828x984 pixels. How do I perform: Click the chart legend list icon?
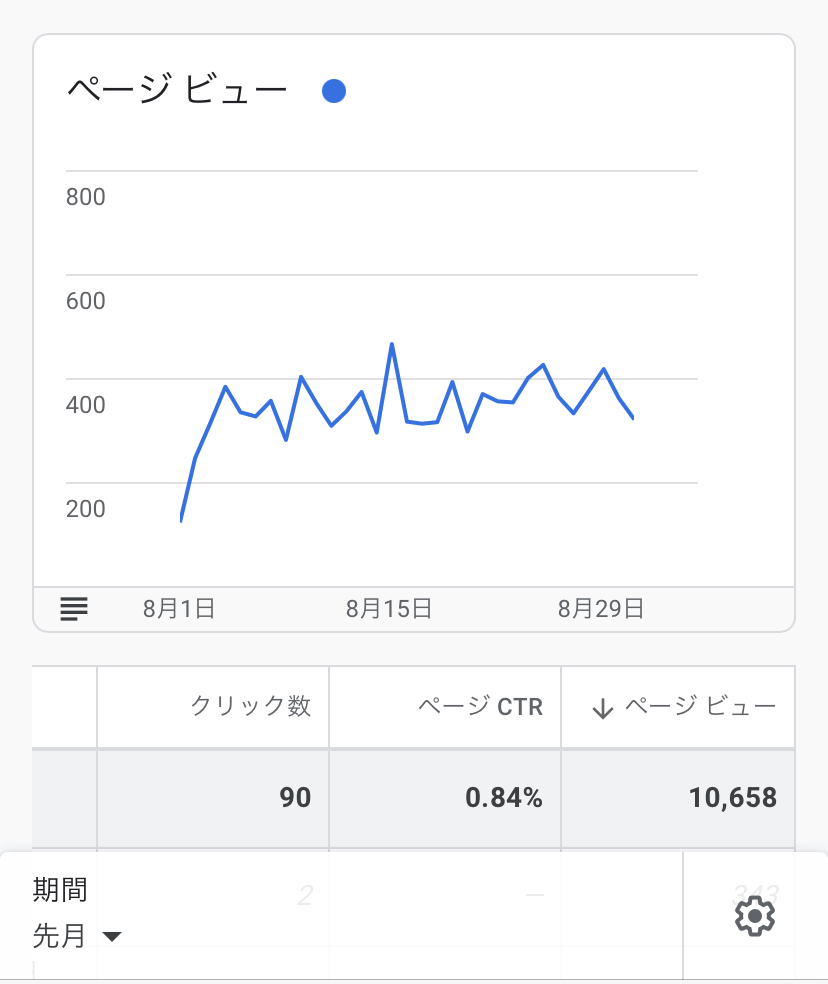74,607
